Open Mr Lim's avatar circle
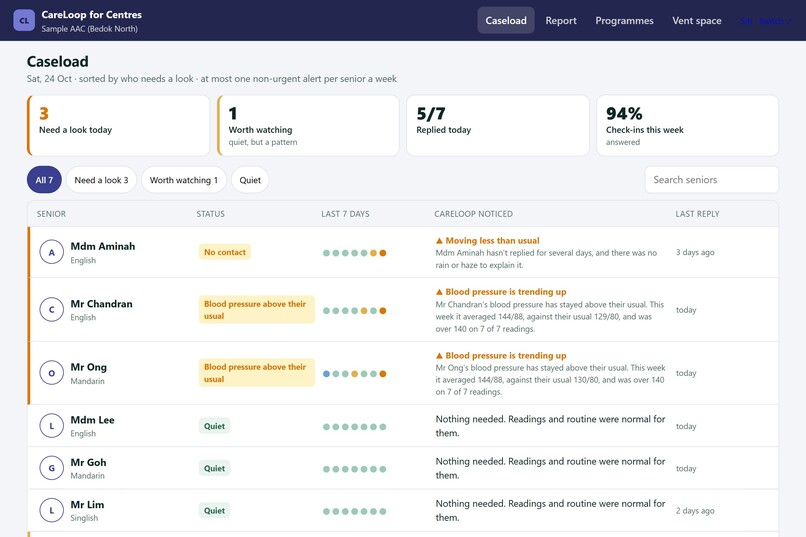The width and height of the screenshot is (806, 537). 51,510
